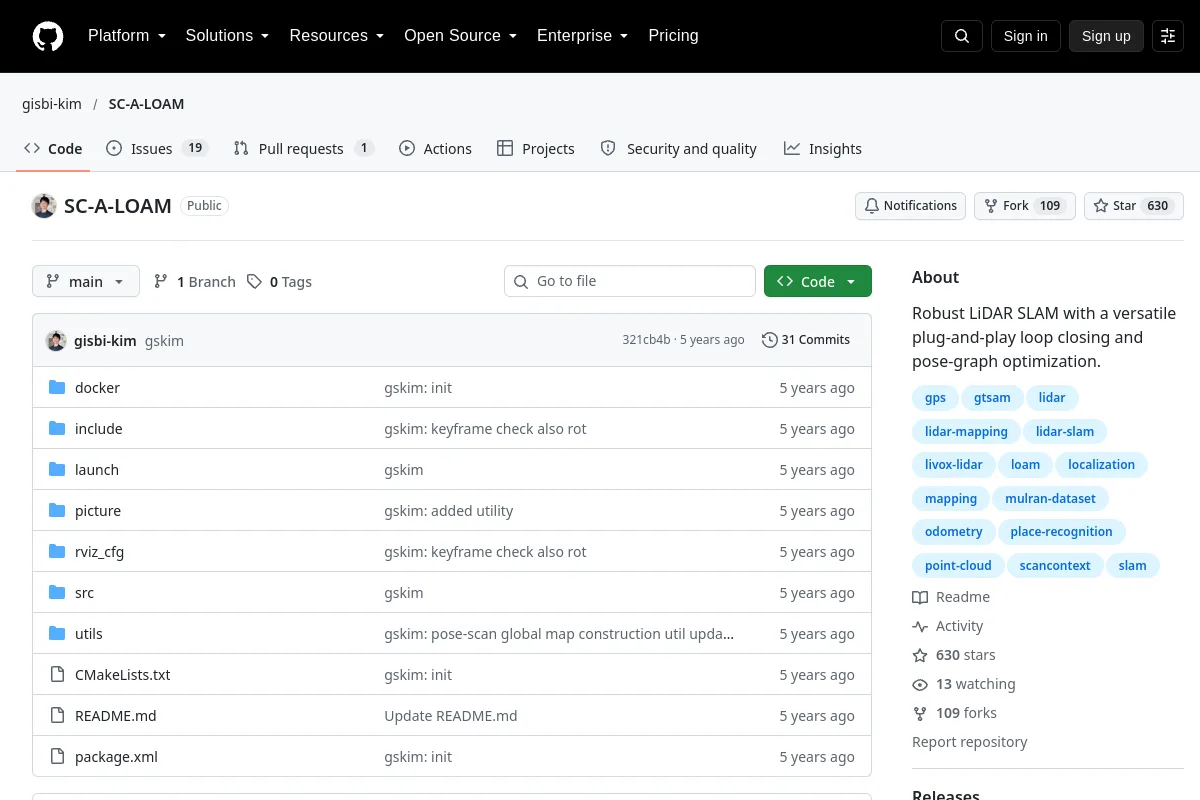This screenshot has width=1200, height=800.
Task: Select the livox-lidar topic tag
Action: coord(953,465)
